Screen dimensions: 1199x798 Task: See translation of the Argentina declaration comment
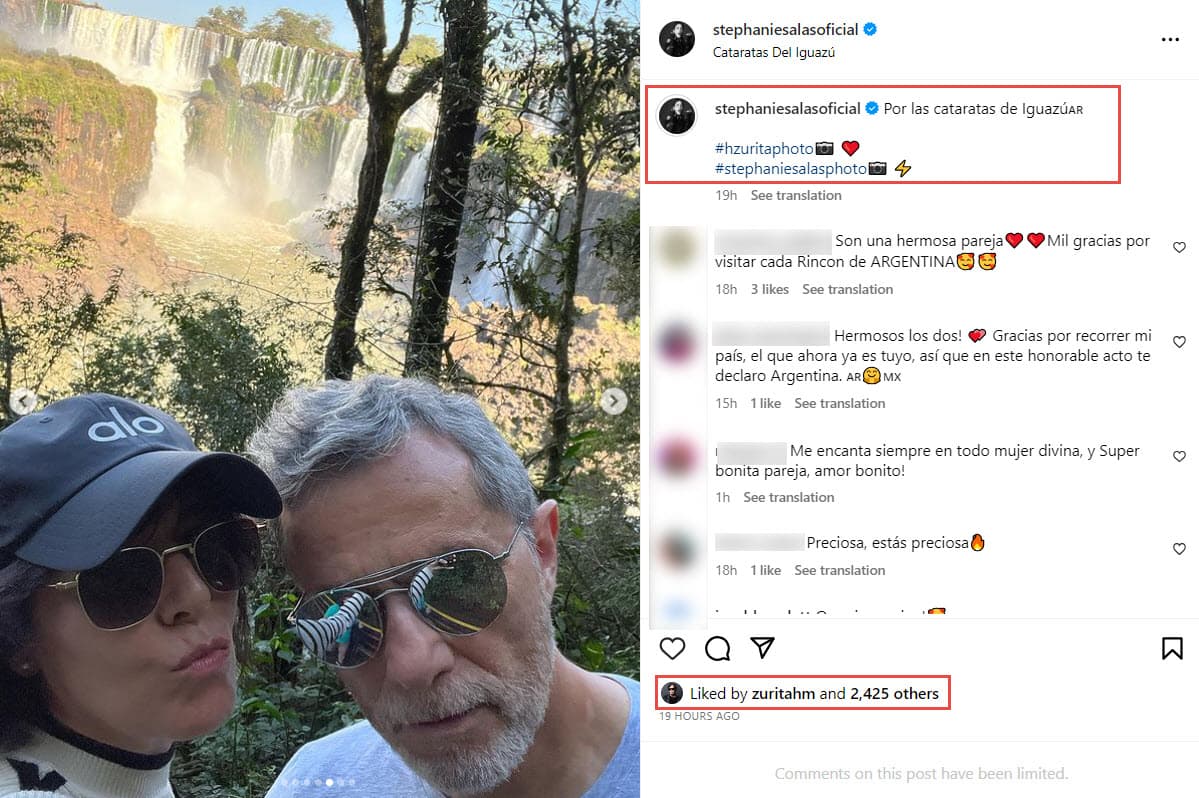pos(839,403)
